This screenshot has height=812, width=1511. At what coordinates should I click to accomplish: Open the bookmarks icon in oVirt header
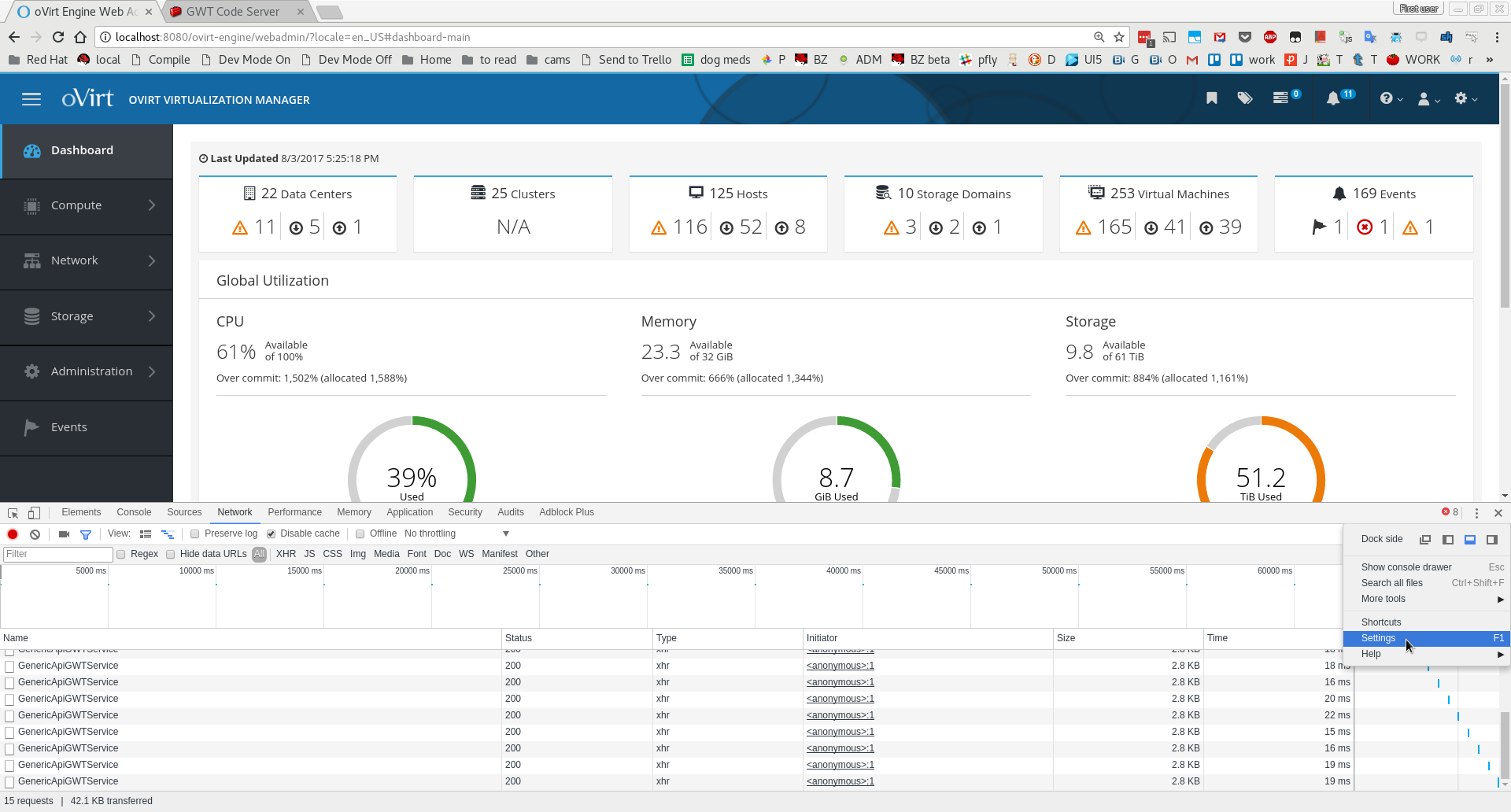pyautogui.click(x=1211, y=98)
